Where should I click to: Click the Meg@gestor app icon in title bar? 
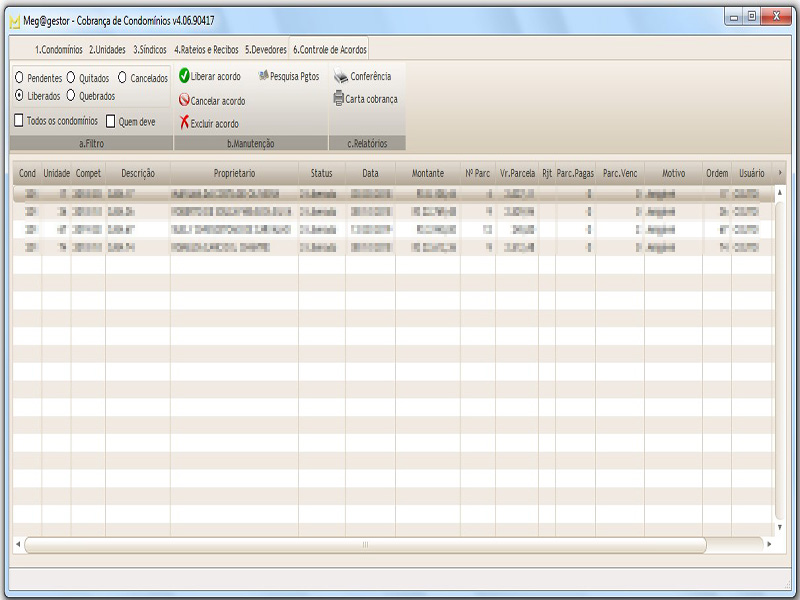tap(14, 20)
